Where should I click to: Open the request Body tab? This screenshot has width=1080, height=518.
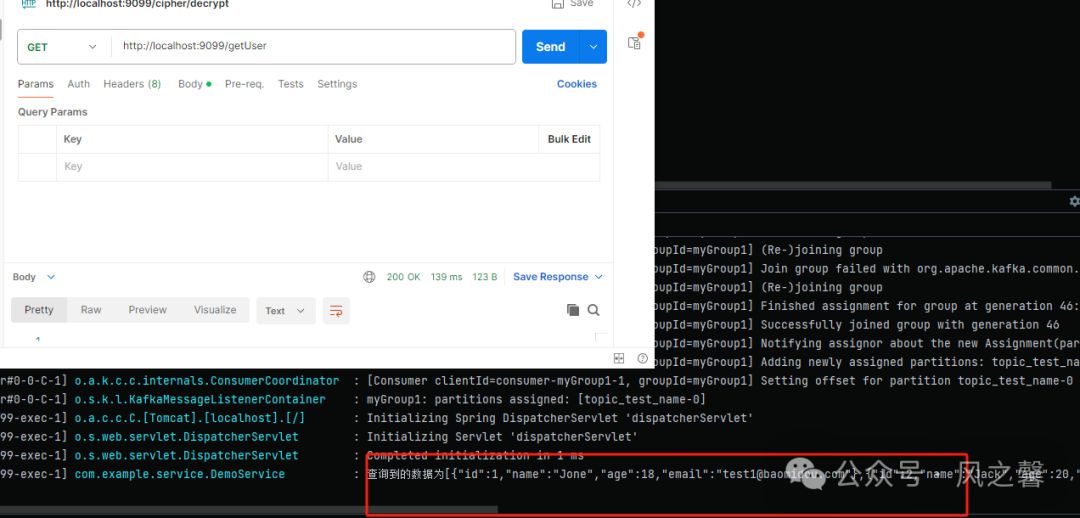click(194, 84)
